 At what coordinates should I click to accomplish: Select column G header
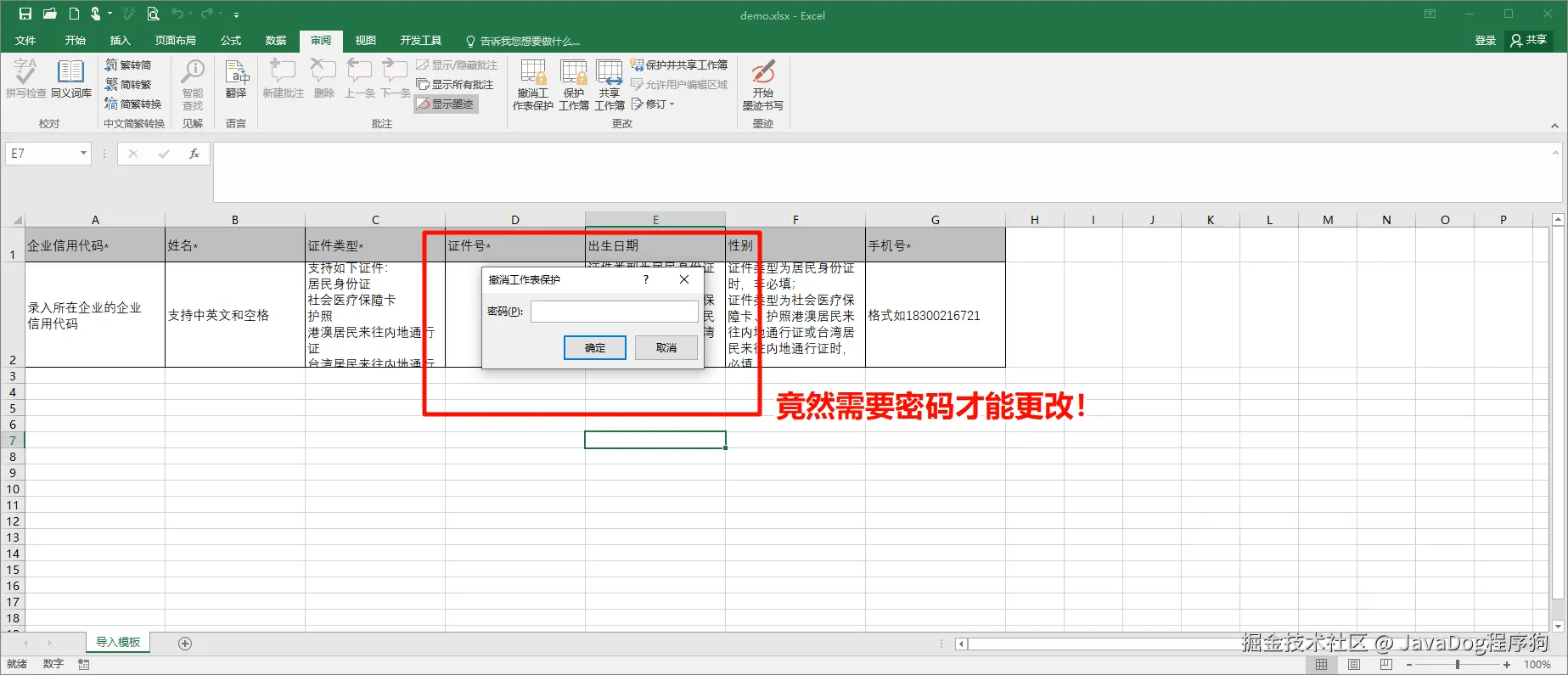[936, 220]
